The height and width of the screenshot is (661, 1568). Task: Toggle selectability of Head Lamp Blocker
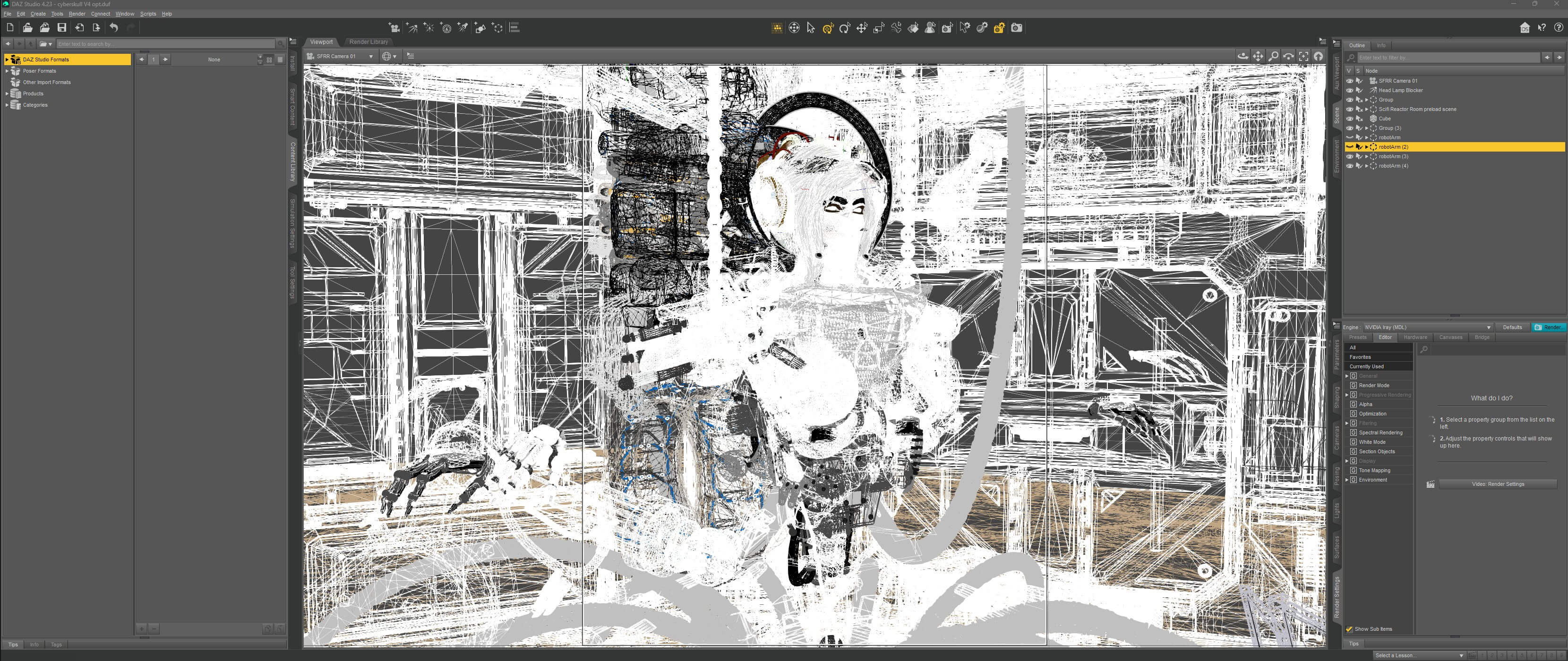coord(1359,90)
